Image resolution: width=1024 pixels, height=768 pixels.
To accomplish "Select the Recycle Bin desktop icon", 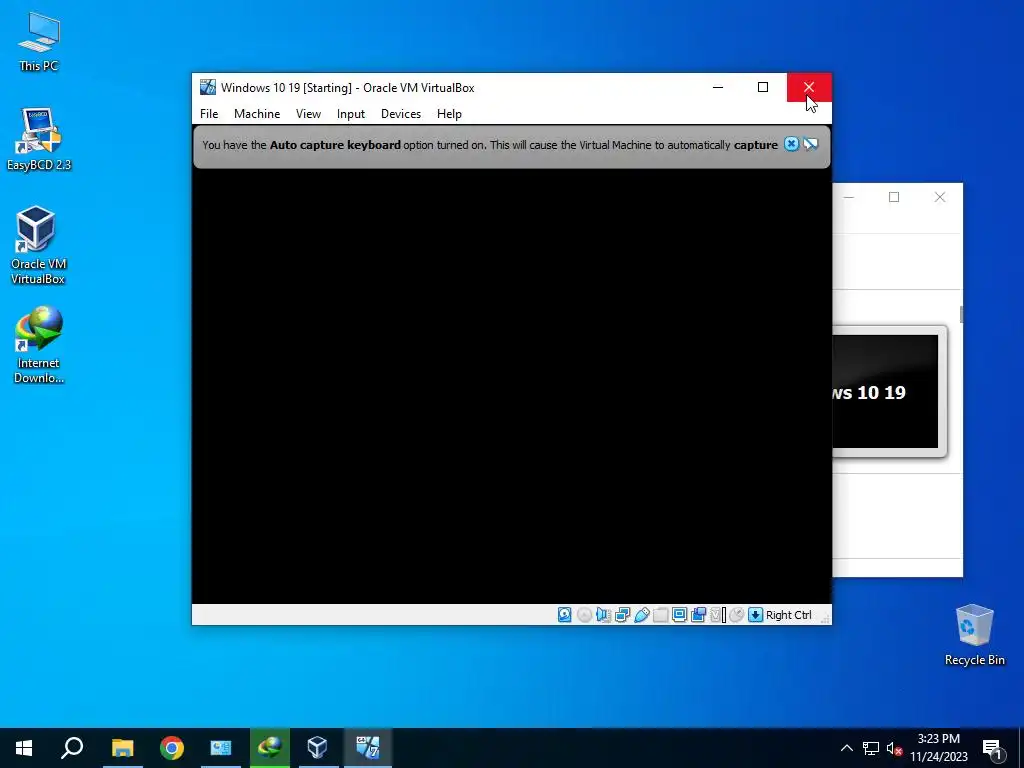I will point(974,635).
